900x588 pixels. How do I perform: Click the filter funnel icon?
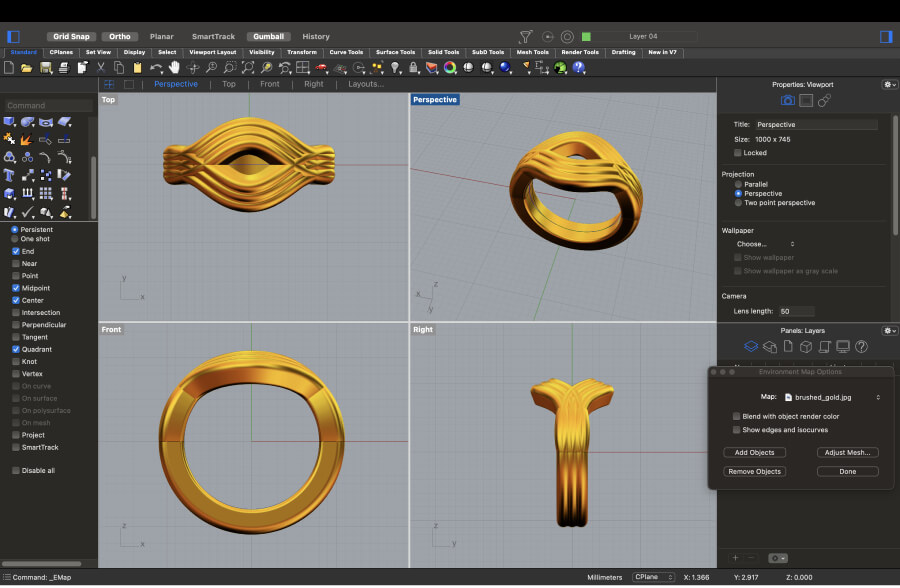point(526,36)
